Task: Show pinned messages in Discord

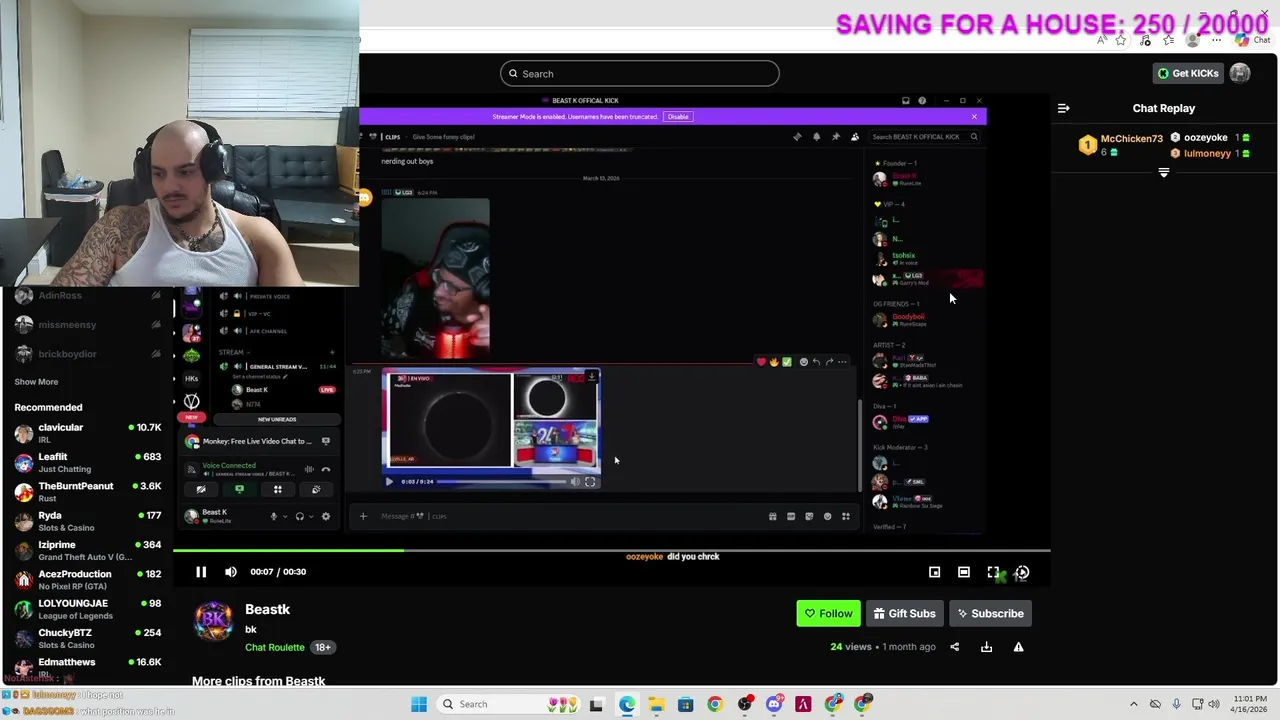Action: 835,137
